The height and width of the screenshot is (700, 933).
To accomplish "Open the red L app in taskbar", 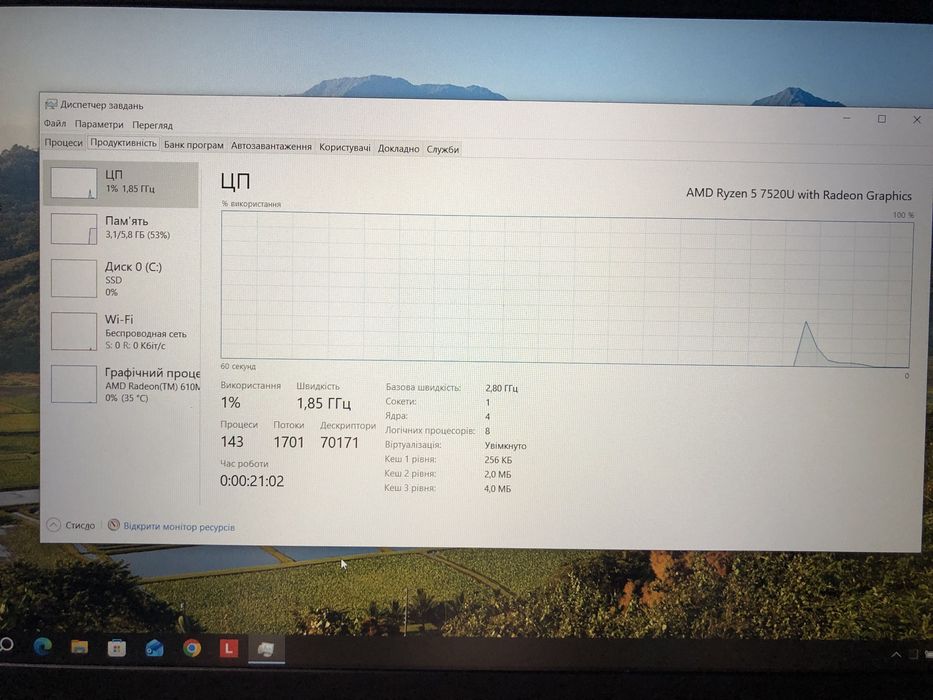I will pyautogui.click(x=228, y=648).
